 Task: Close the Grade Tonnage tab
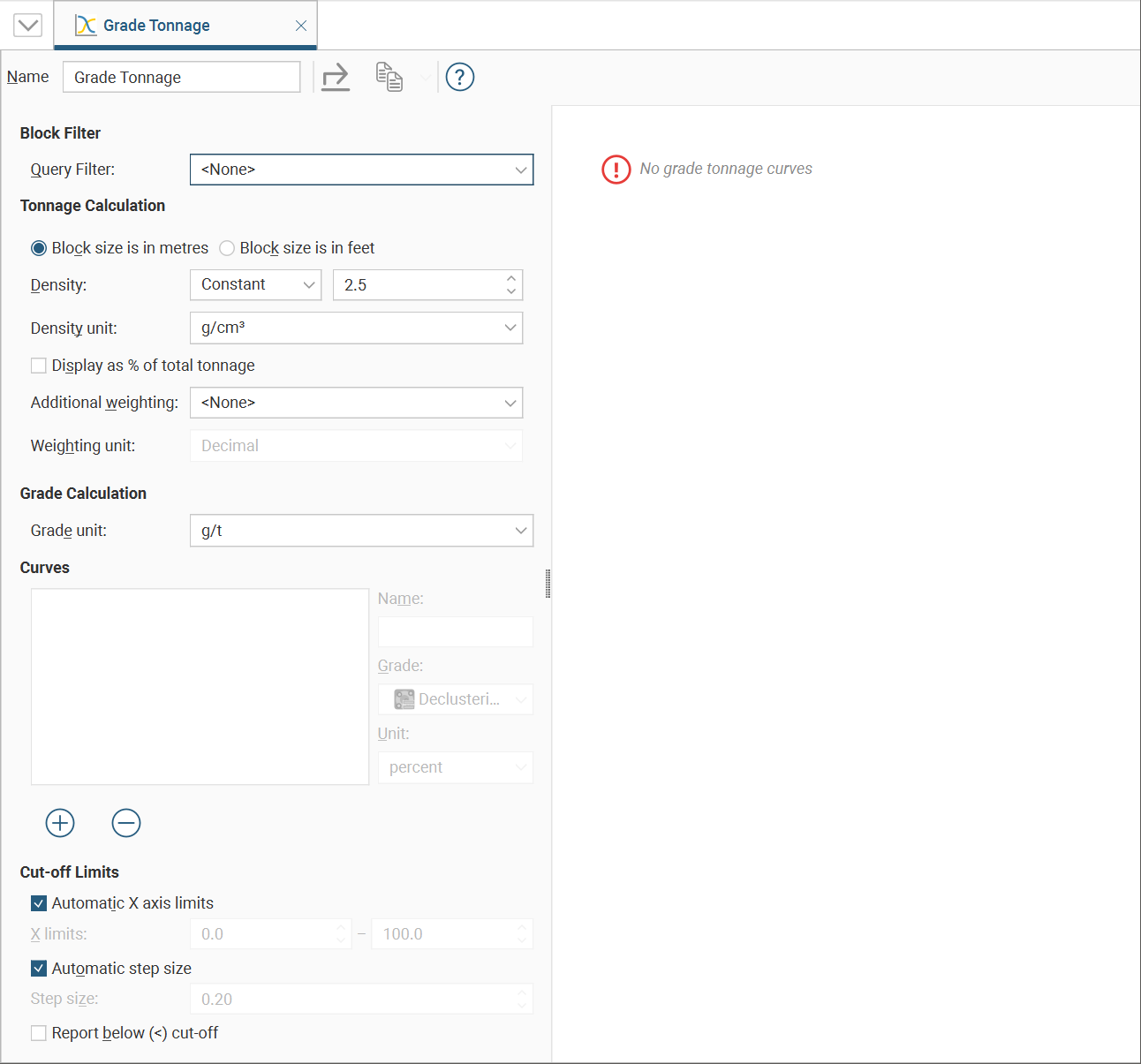point(301,26)
